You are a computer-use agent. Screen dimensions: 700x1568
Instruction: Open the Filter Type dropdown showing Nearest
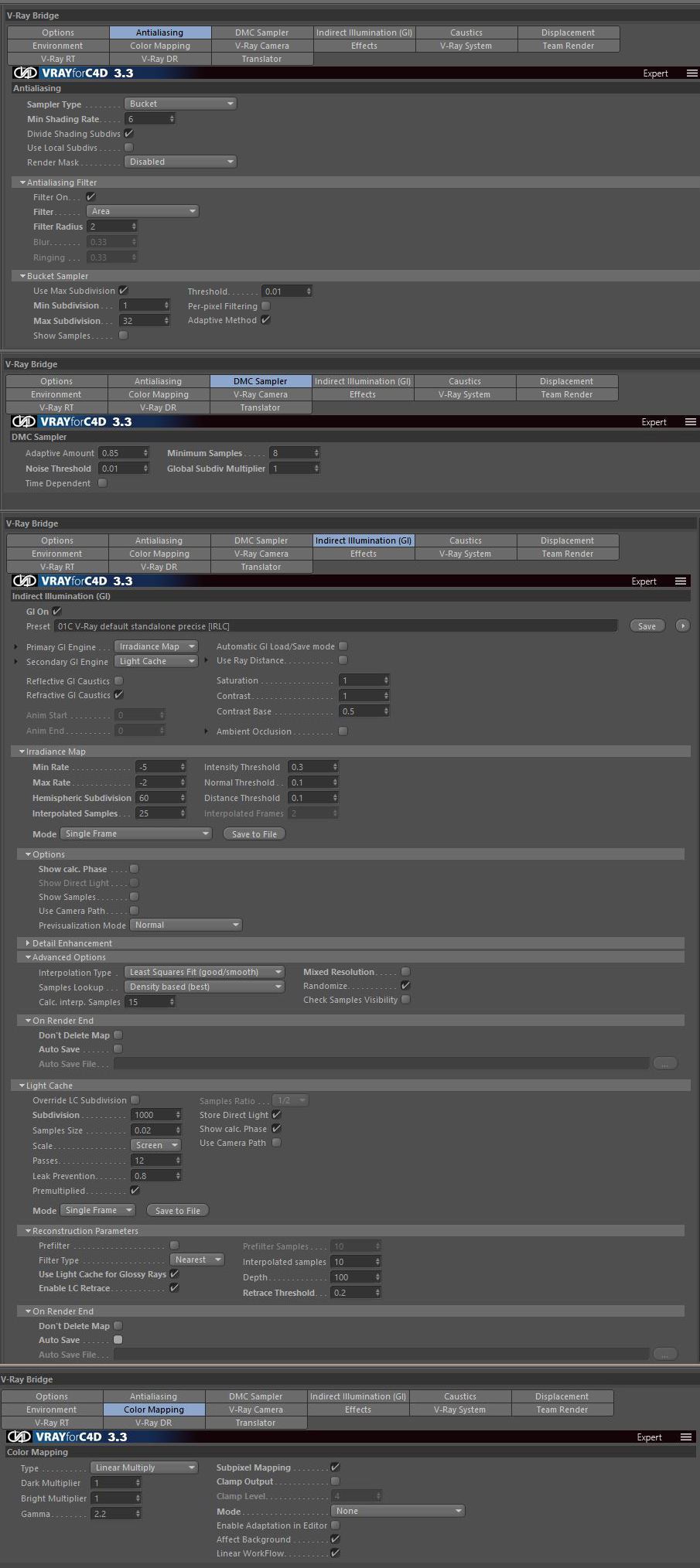(197, 1260)
